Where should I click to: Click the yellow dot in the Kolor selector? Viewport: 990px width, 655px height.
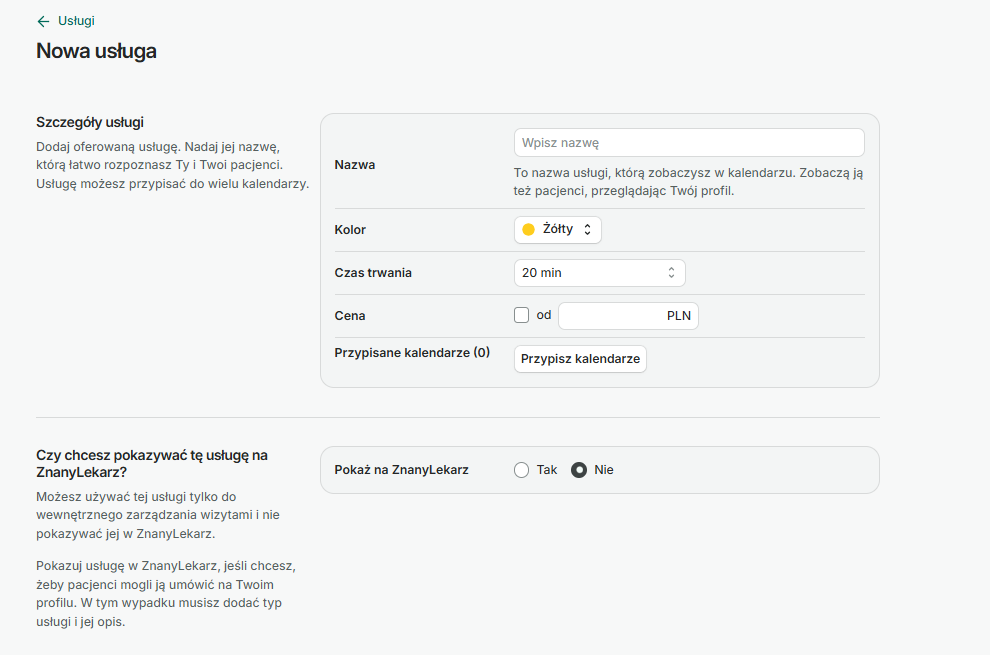528,229
